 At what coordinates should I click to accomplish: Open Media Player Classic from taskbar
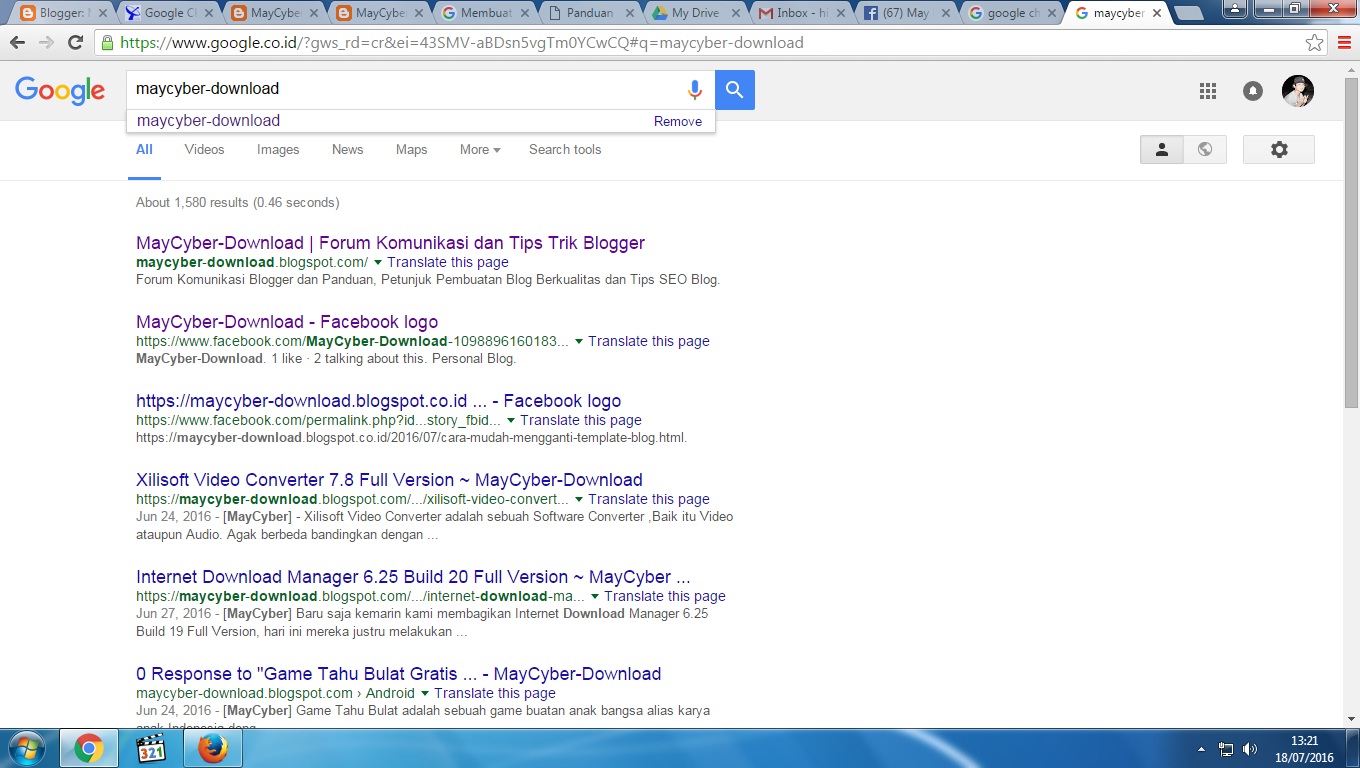tap(150, 748)
